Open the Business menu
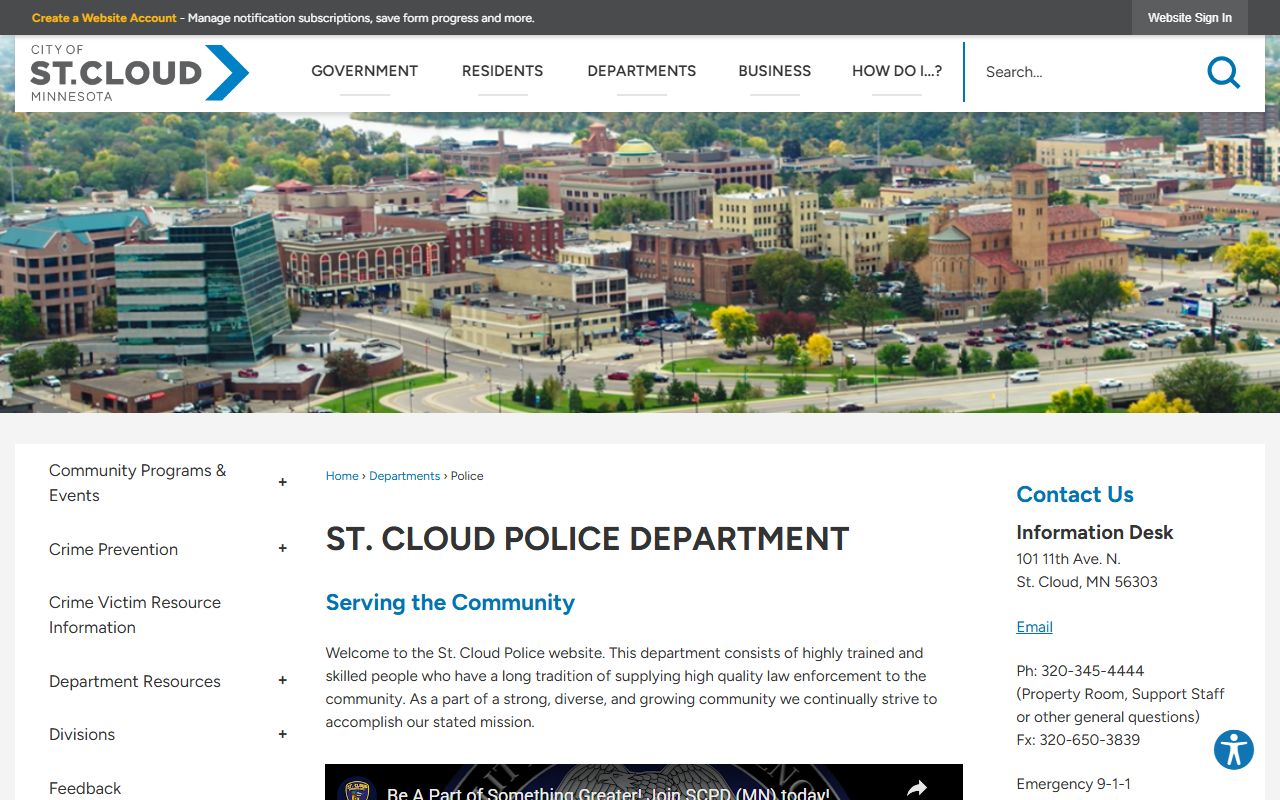Screen dimensions: 1280x800 click(774, 71)
